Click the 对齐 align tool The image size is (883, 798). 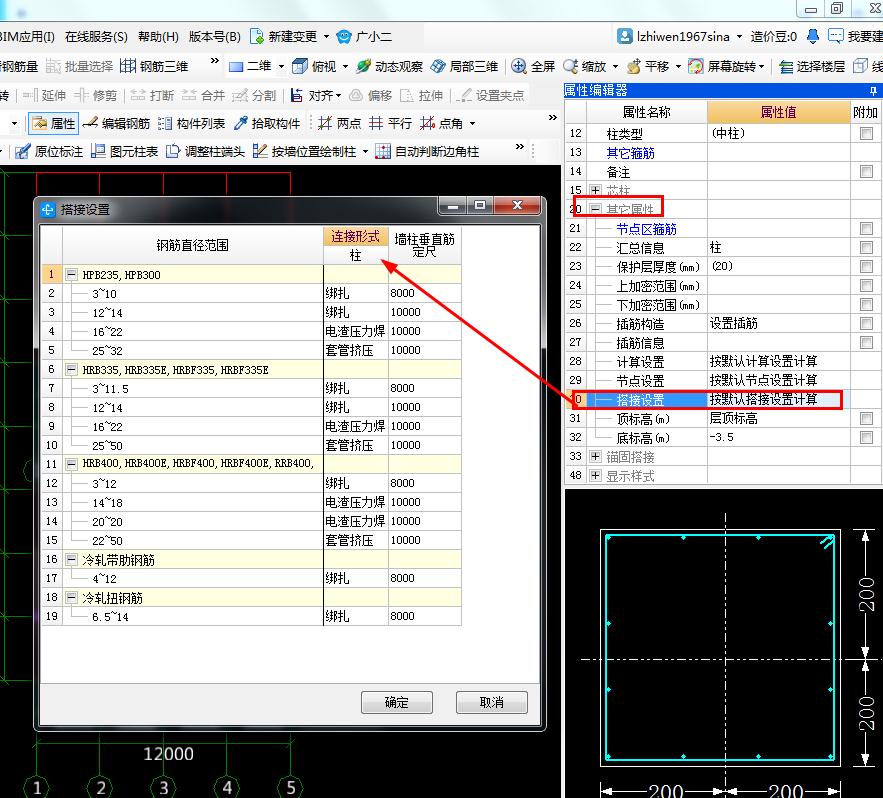[x=313, y=95]
